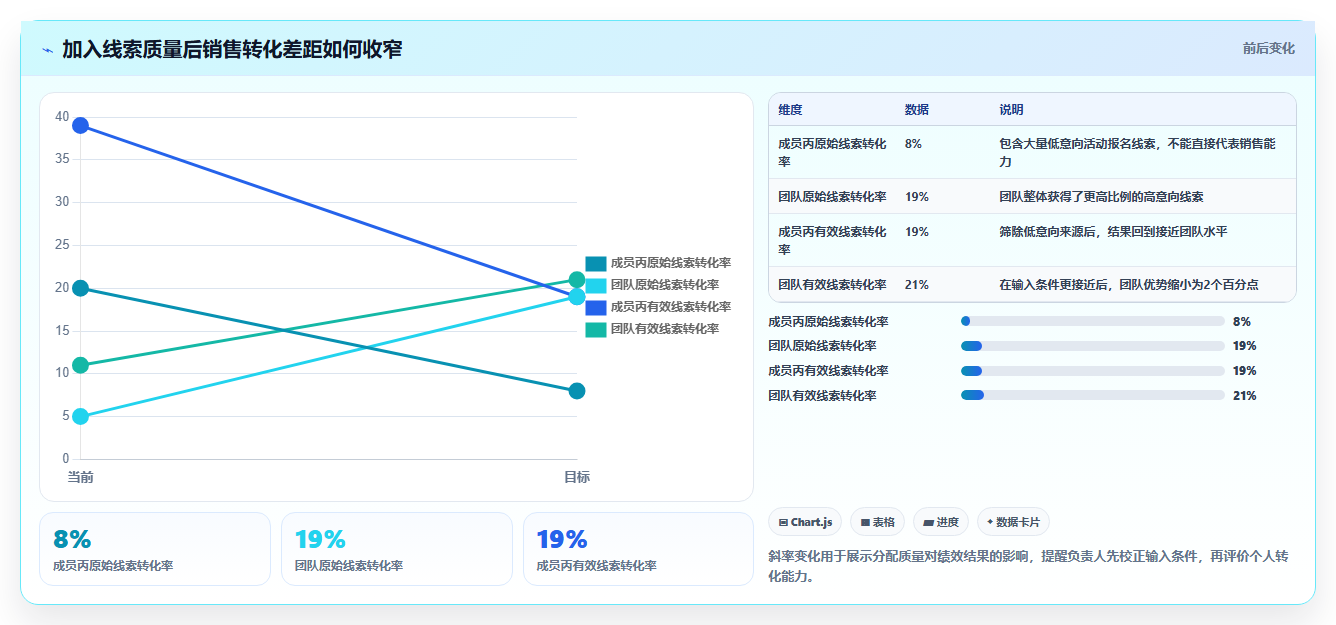Click the 团队有效线索转化率 progress bar showing 21%
The image size is (1336, 625).
(1092, 395)
